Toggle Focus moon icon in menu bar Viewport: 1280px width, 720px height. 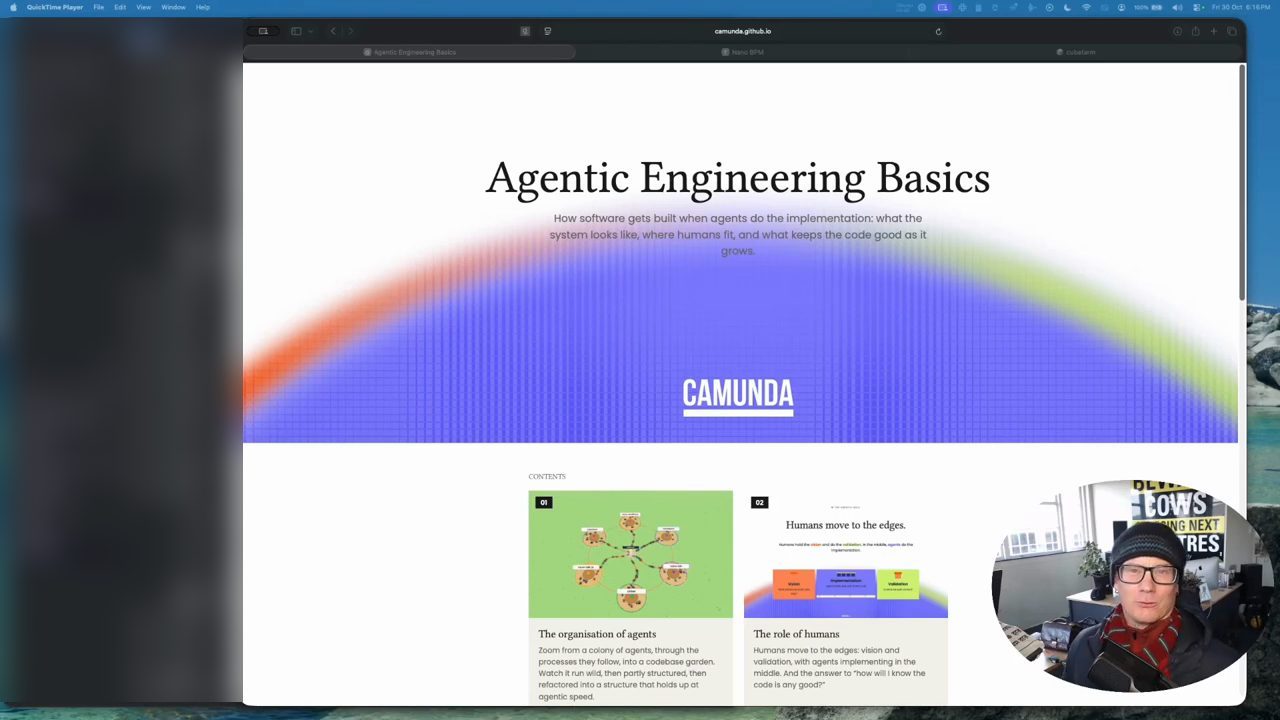[x=1068, y=7]
